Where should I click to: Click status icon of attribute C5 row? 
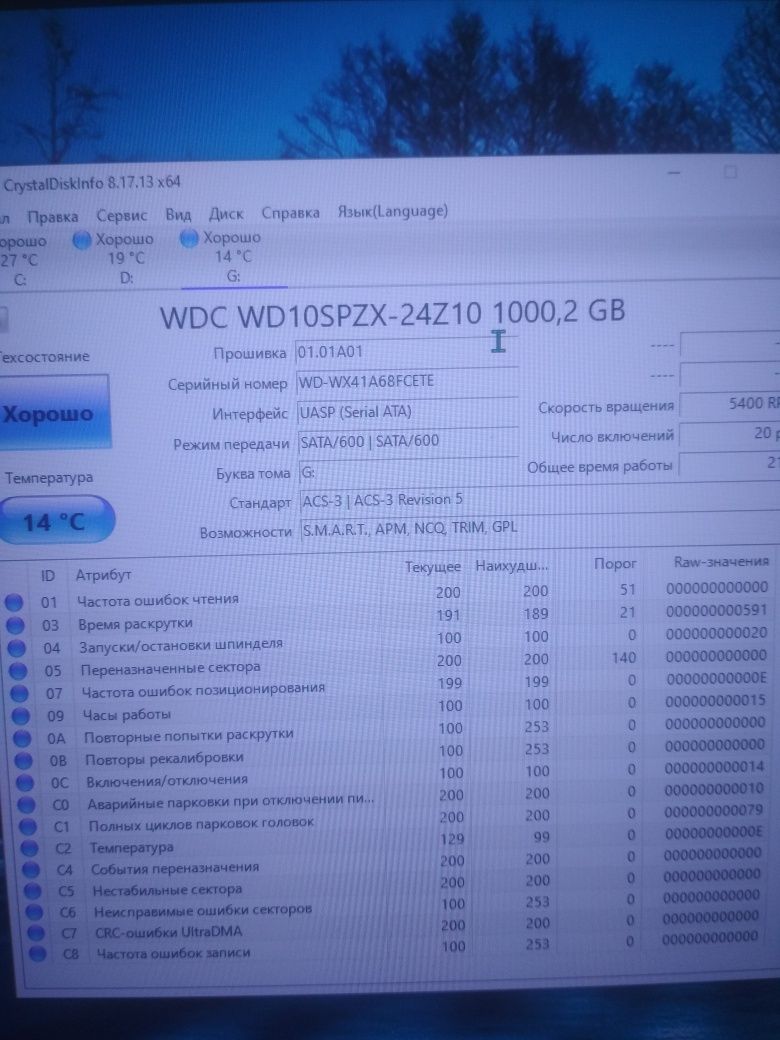(x=32, y=890)
